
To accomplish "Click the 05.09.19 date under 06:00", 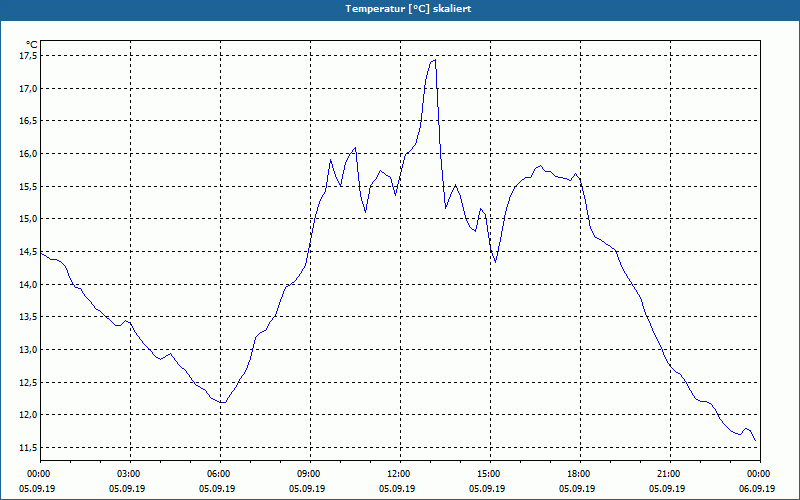I will (217, 489).
